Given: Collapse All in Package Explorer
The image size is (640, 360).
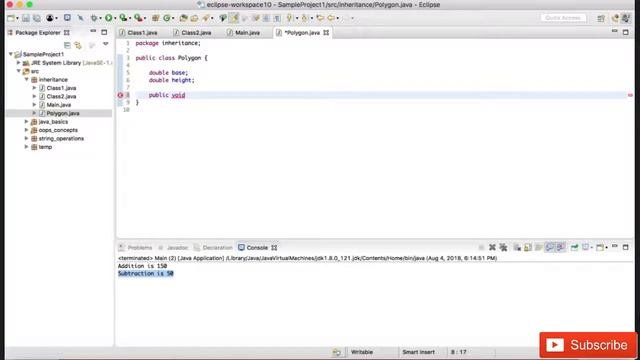Looking at the screenshot, I should point(67,45).
